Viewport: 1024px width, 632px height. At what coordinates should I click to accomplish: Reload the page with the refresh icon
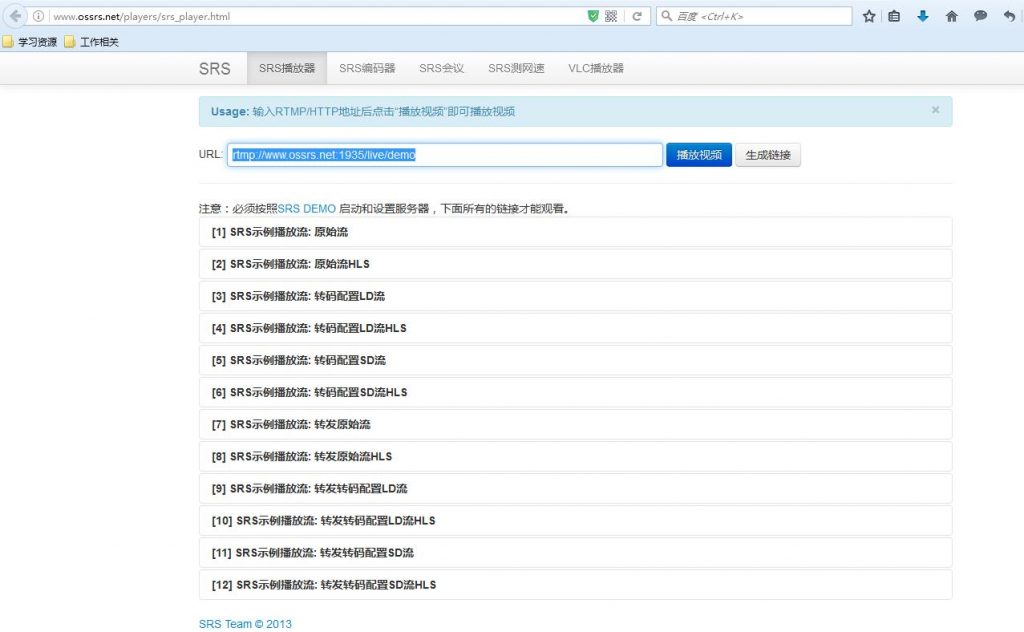click(636, 17)
